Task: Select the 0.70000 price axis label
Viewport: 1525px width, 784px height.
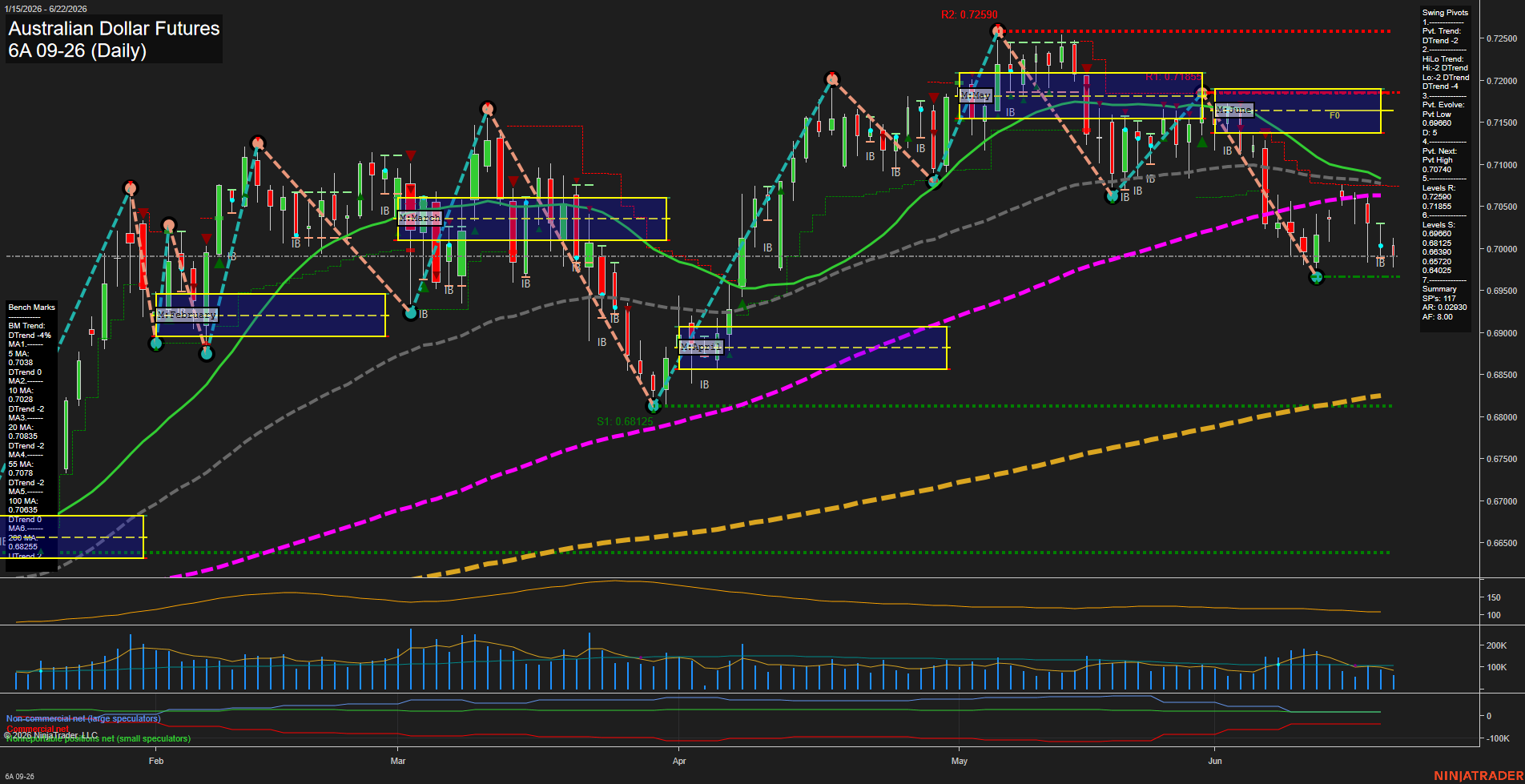Action: point(1502,249)
